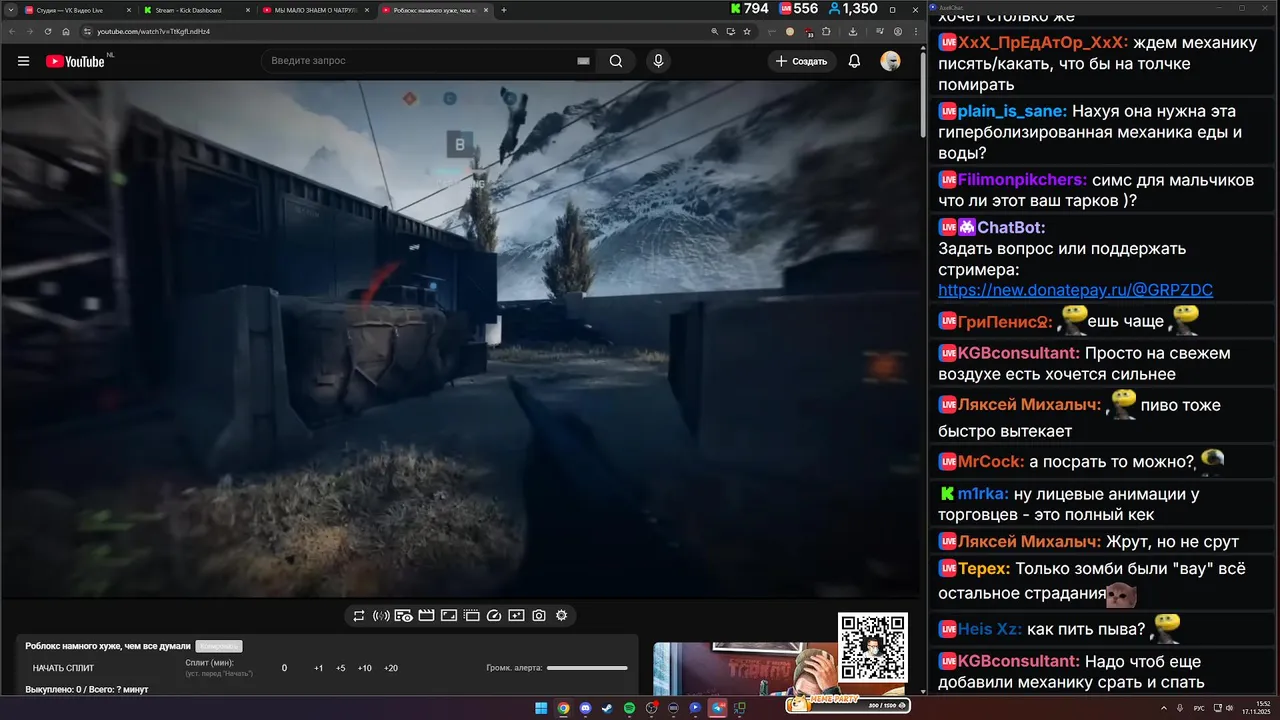Take a video screenshot with the camera icon
The height and width of the screenshot is (720, 1280).
pos(539,616)
